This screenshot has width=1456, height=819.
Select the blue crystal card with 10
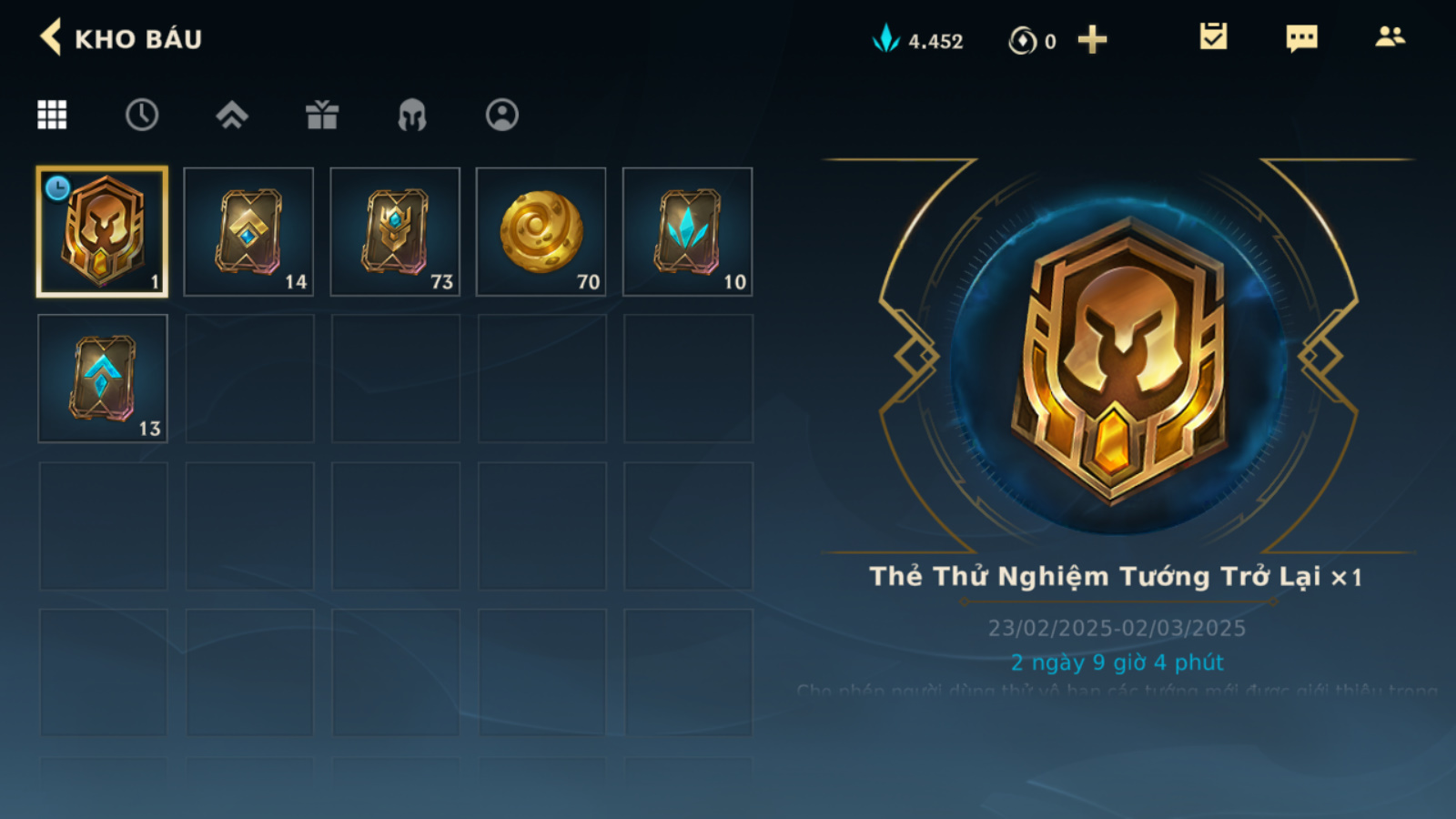(x=688, y=231)
